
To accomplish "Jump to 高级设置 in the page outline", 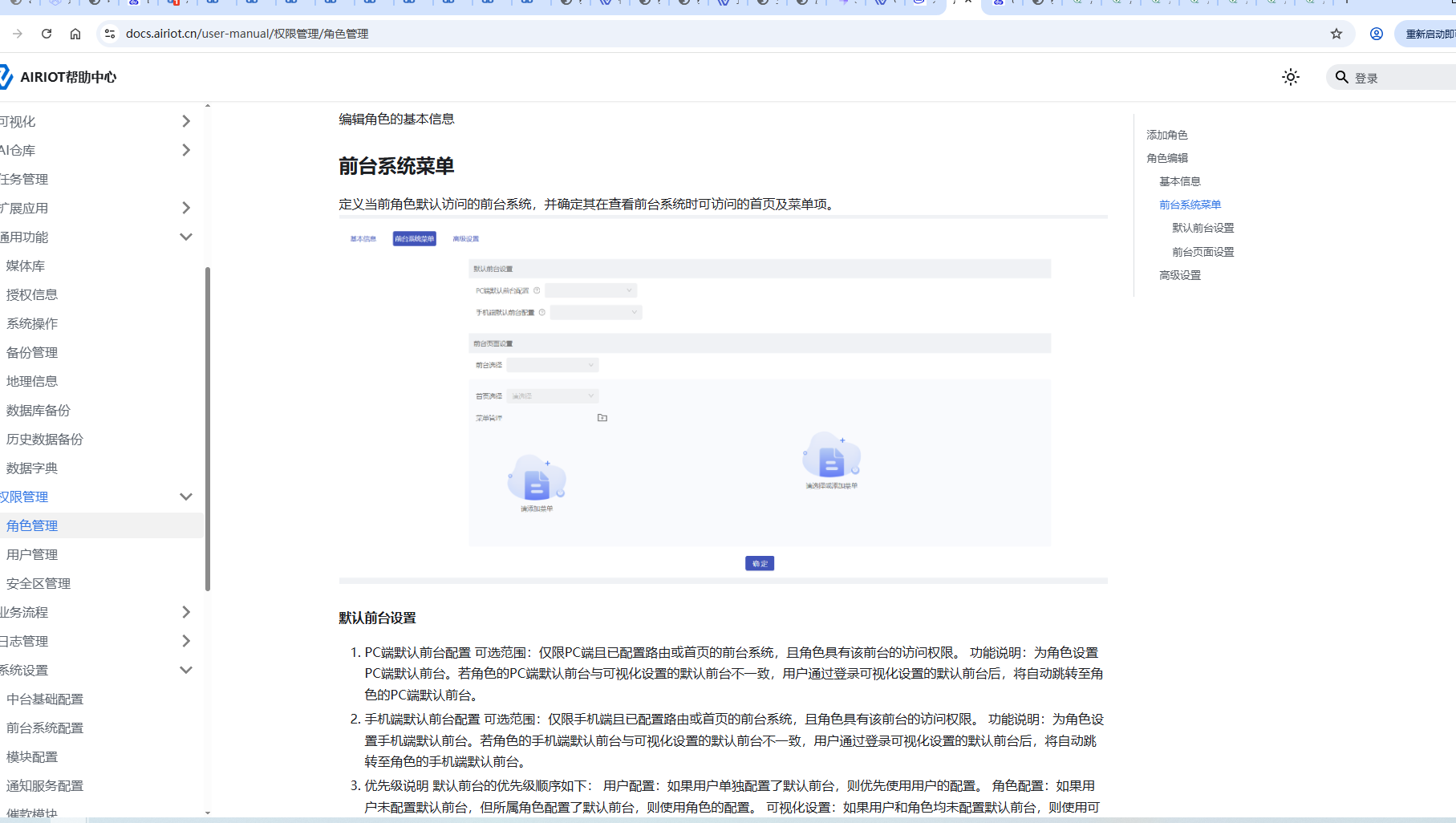I will pos(1179,275).
